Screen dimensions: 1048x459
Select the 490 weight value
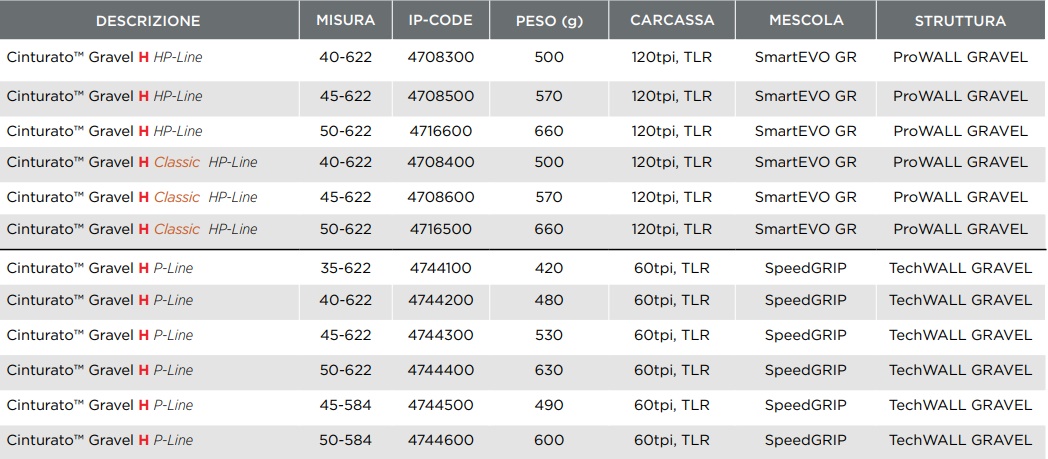click(x=549, y=405)
